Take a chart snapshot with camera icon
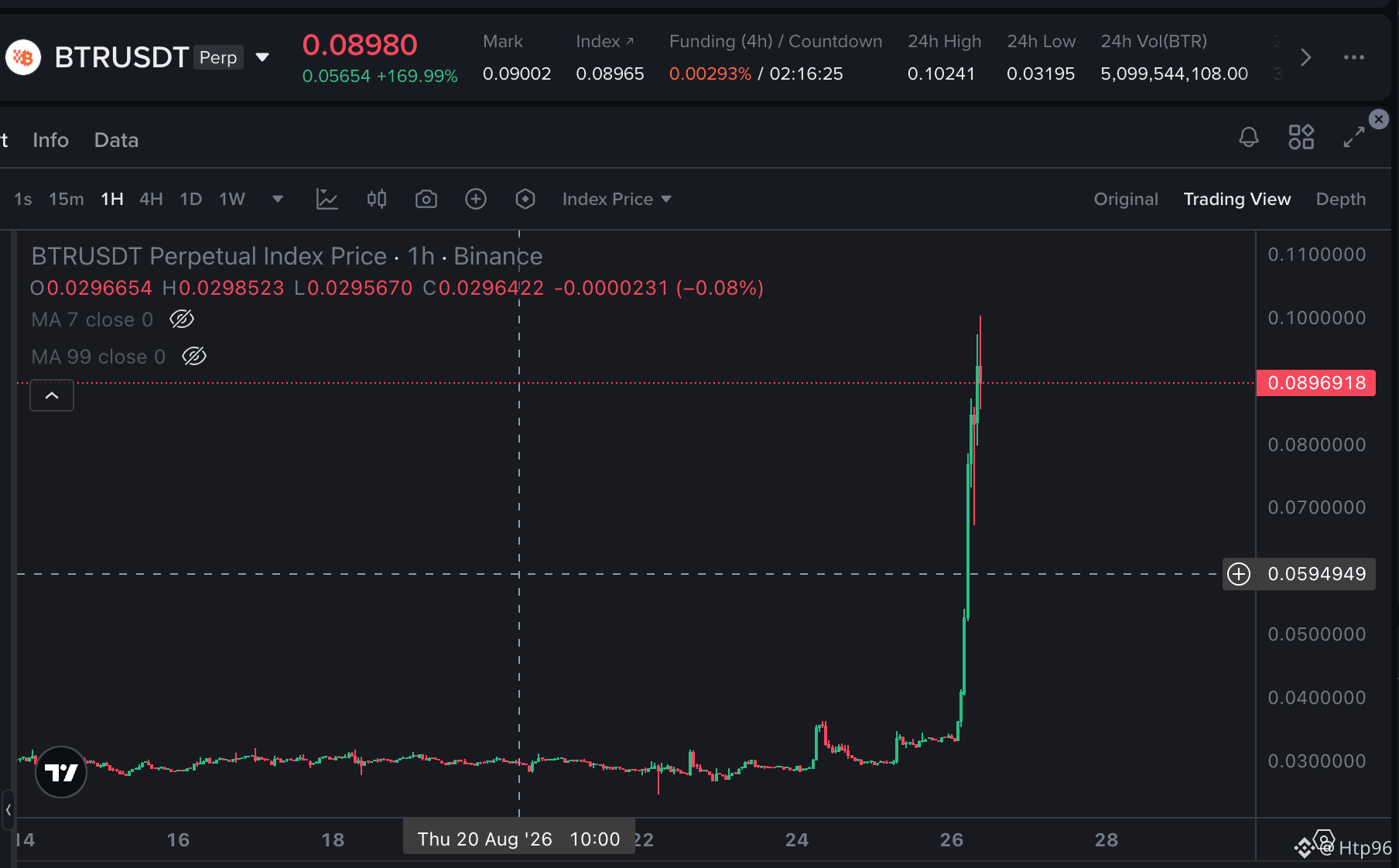The image size is (1399, 868). [x=426, y=199]
